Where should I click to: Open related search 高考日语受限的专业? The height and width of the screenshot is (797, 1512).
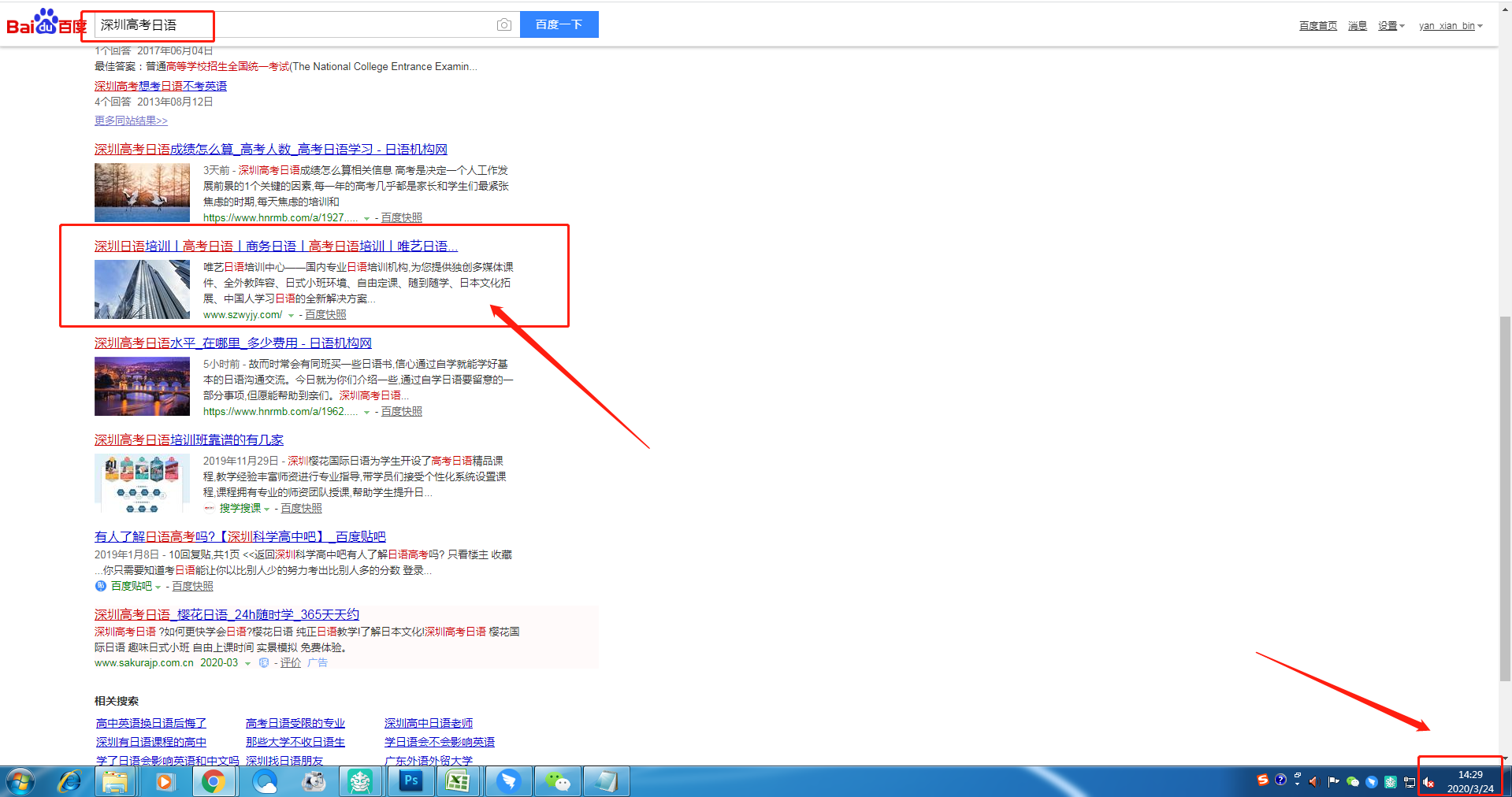(x=295, y=723)
